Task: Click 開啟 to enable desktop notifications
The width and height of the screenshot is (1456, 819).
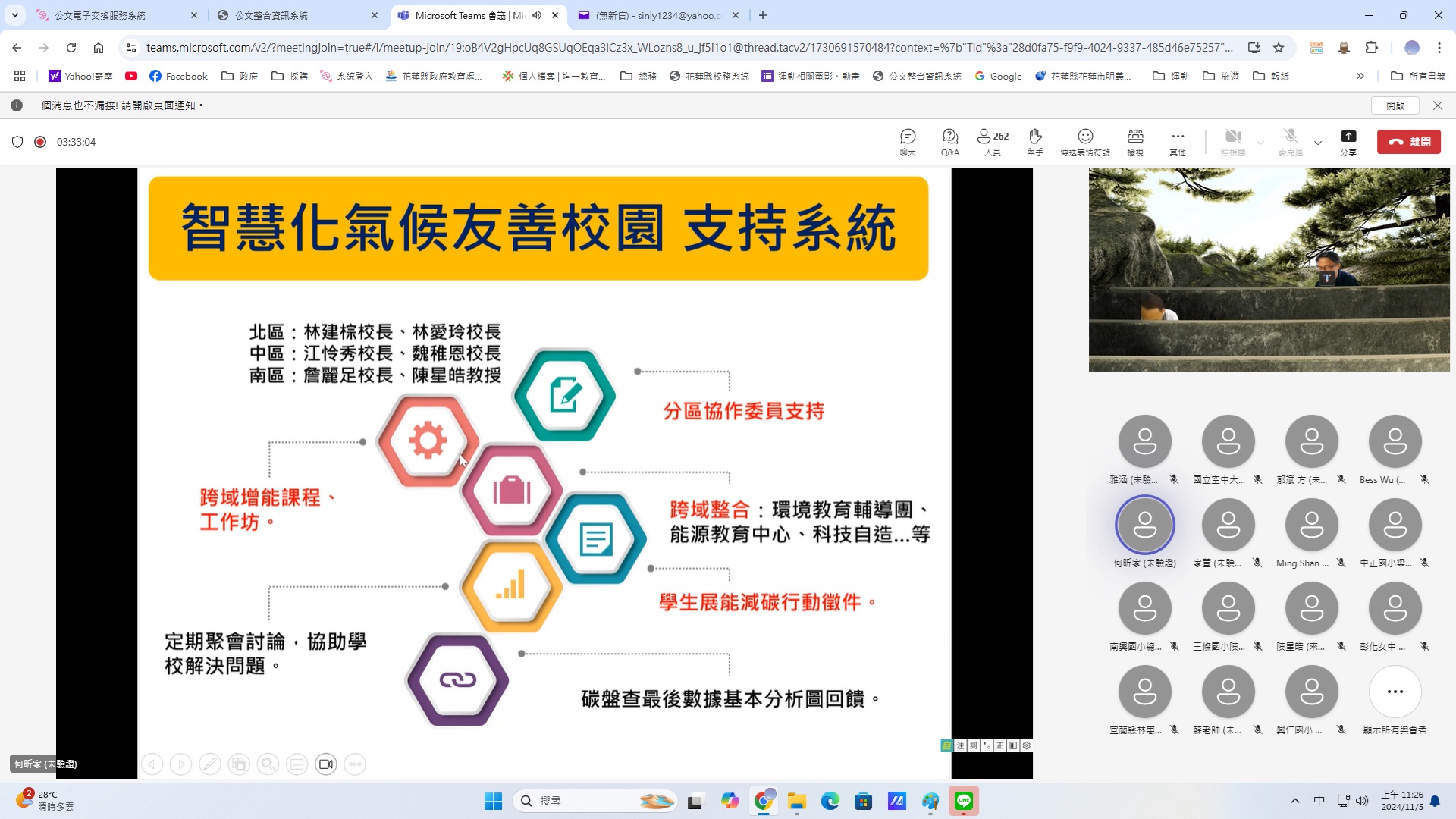Action: (1395, 105)
